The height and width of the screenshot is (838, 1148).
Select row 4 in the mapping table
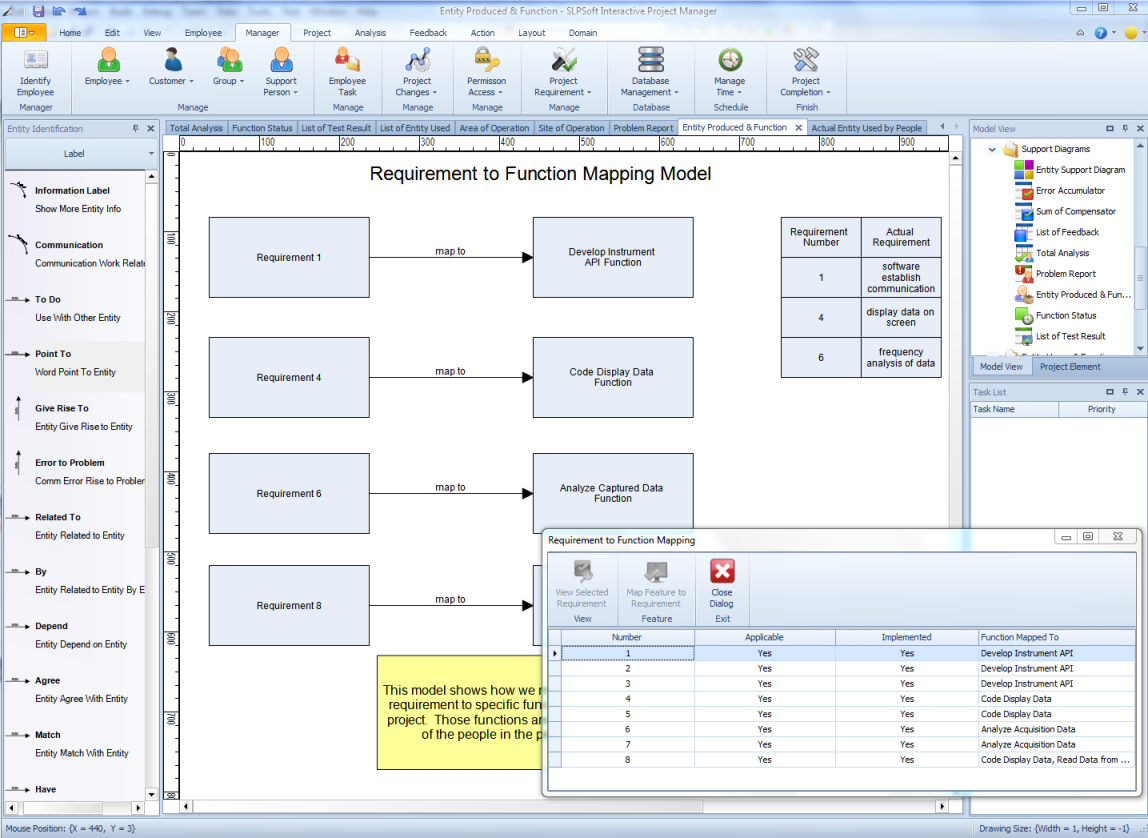842,699
